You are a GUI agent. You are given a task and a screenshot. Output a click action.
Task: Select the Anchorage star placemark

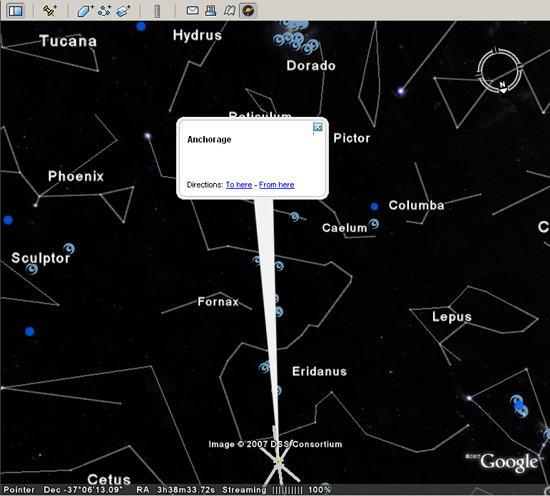(279, 460)
